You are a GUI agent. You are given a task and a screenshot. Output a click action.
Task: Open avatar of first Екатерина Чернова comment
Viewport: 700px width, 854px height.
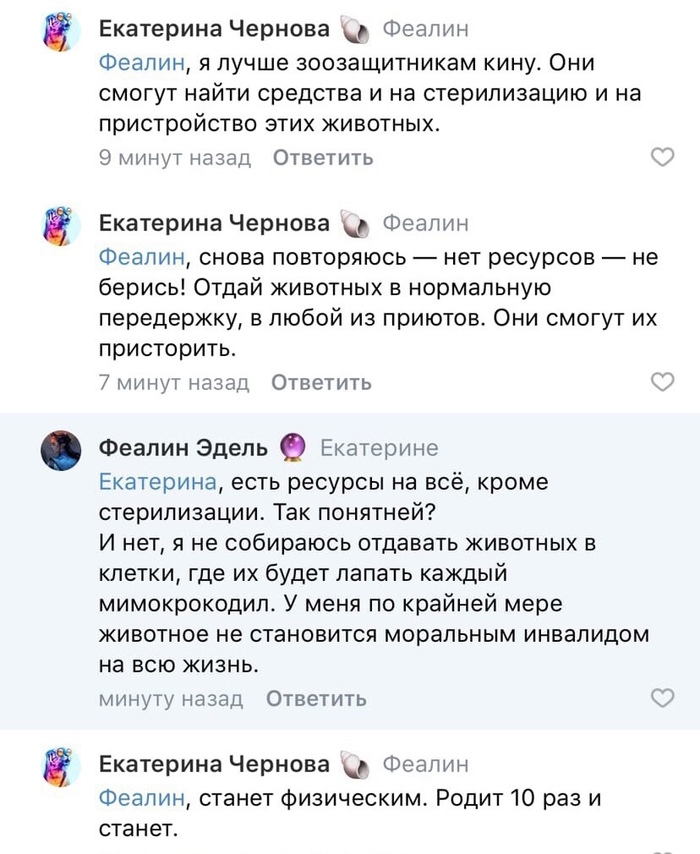point(60,33)
